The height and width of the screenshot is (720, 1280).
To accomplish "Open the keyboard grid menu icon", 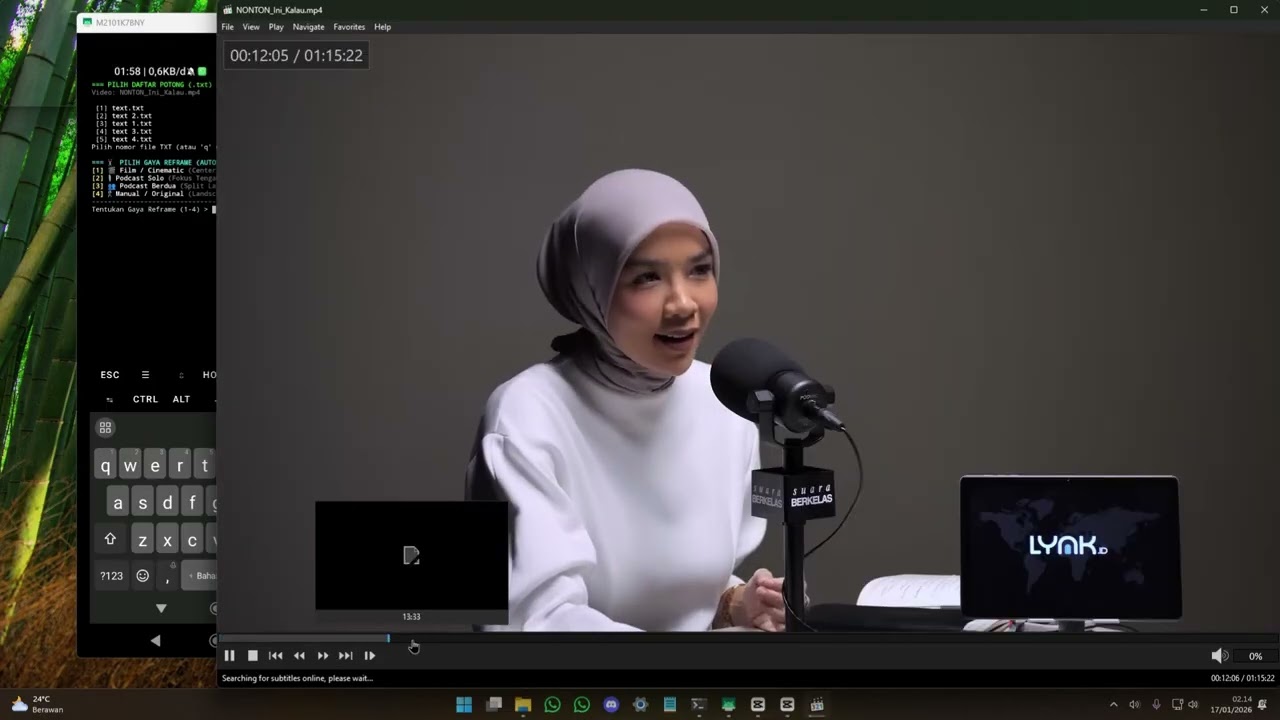I will click(x=105, y=427).
